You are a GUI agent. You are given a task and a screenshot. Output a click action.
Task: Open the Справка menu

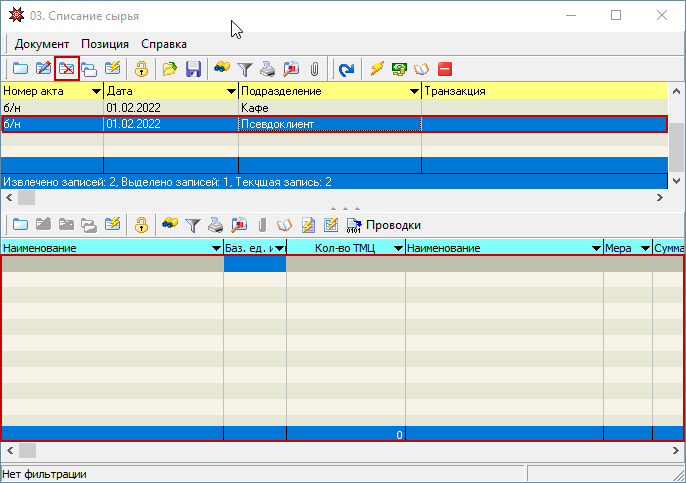[x=164, y=44]
